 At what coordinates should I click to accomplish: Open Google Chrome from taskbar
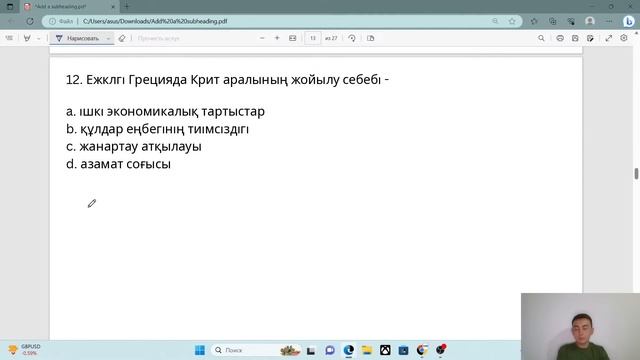422,350
